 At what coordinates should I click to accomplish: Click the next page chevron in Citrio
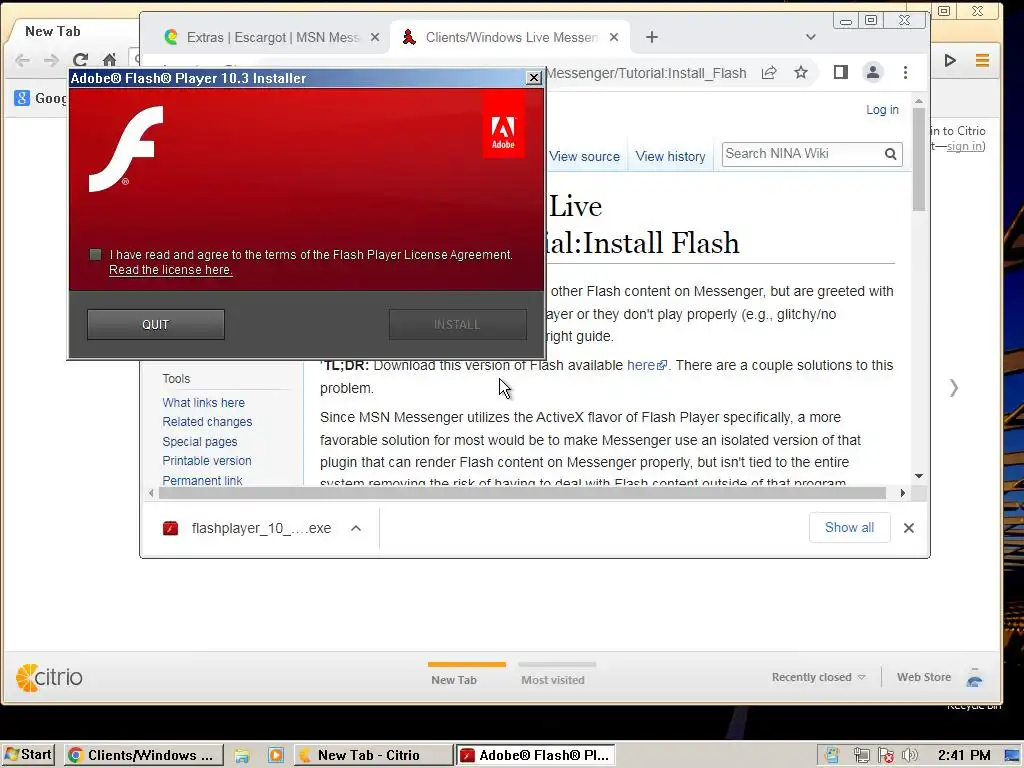pos(954,388)
